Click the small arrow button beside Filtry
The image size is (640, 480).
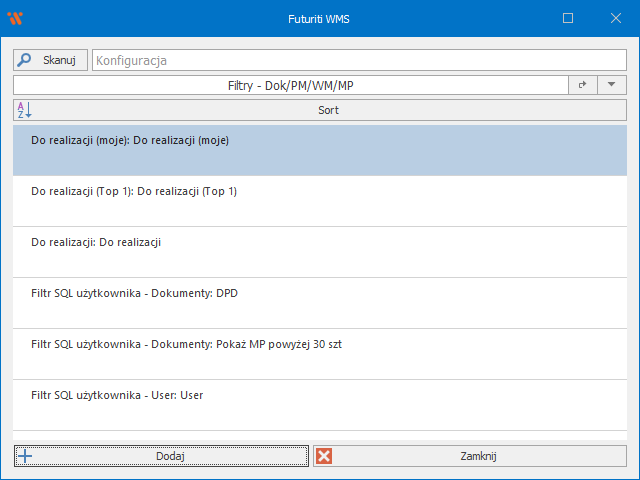pyautogui.click(x=582, y=86)
